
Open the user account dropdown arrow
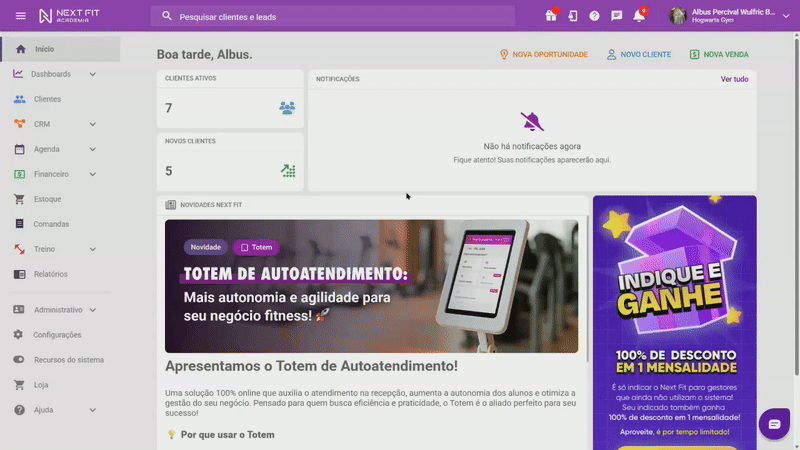[786, 16]
